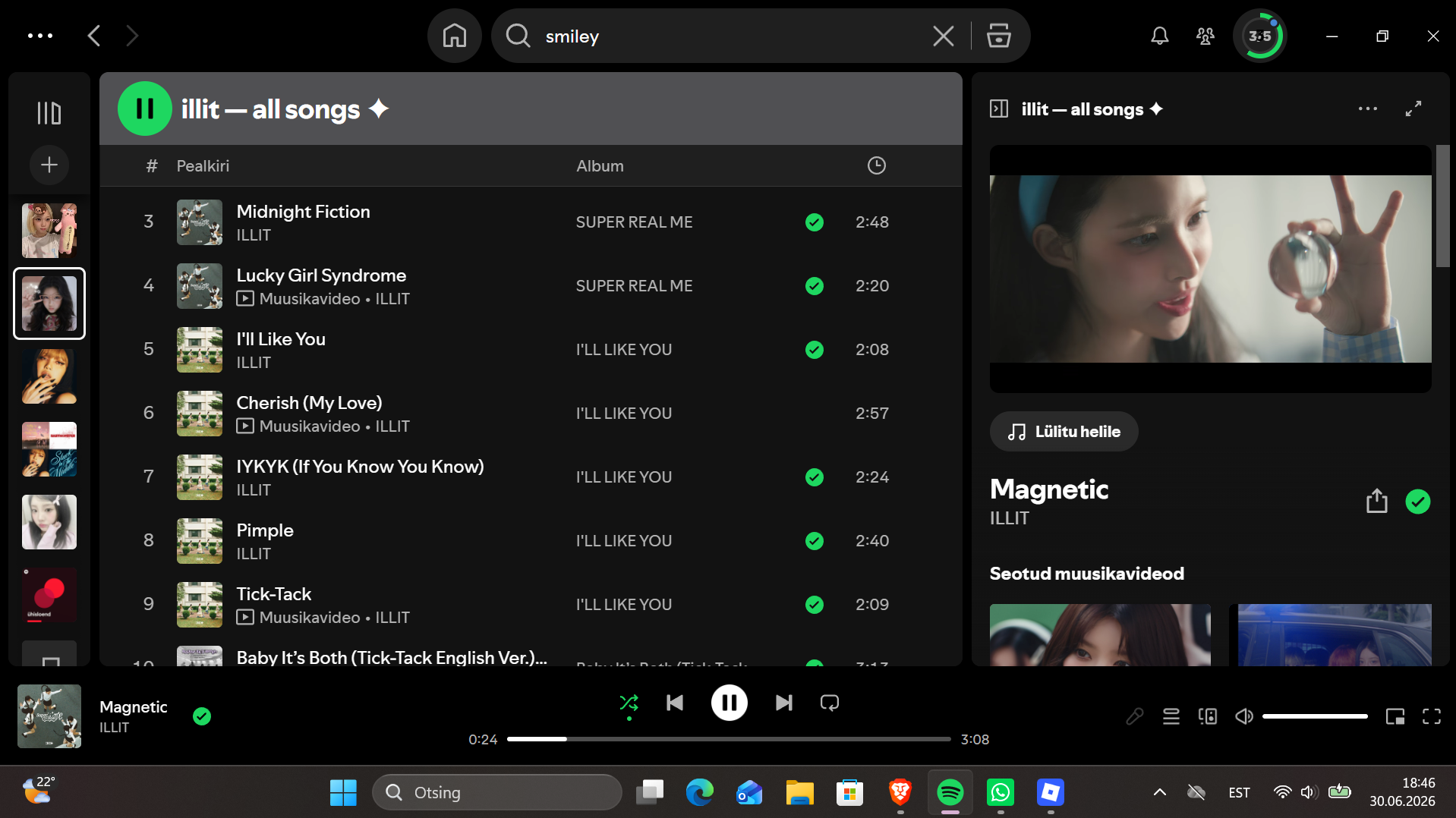Click the Magnetic album art in player bar
Image resolution: width=1456 pixels, height=818 pixels.
click(x=49, y=716)
